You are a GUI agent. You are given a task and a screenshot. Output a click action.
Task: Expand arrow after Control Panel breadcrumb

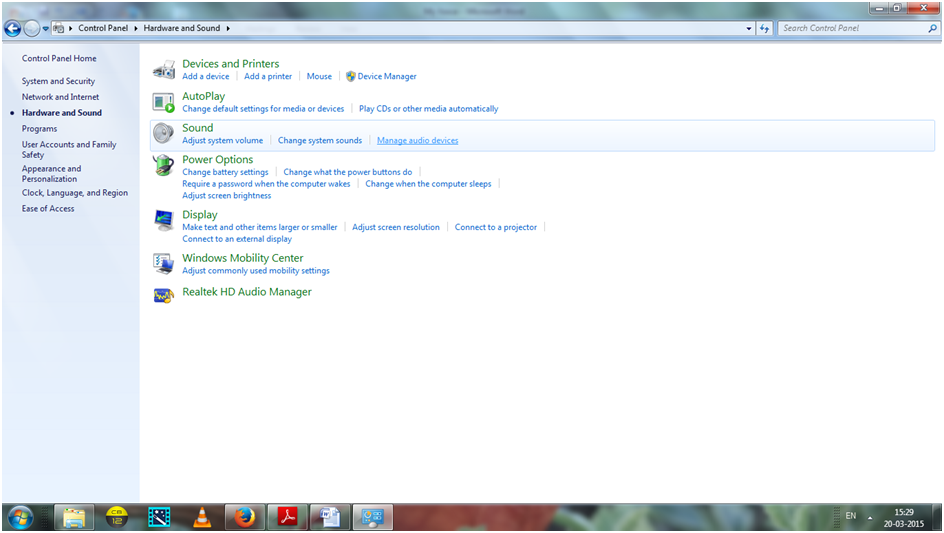pyautogui.click(x=136, y=28)
